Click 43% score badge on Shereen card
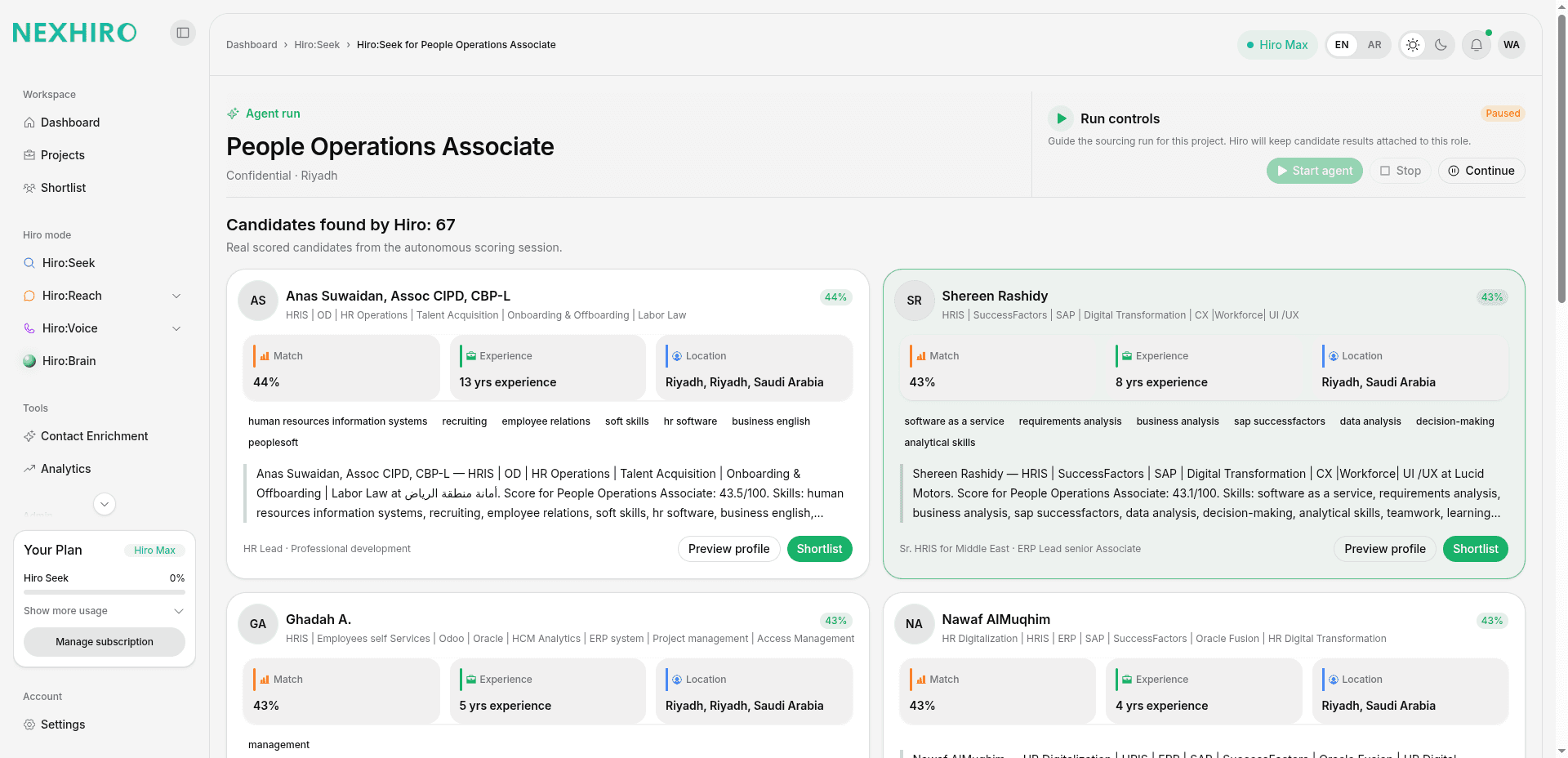Viewport: 1568px width, 758px height. (1492, 297)
